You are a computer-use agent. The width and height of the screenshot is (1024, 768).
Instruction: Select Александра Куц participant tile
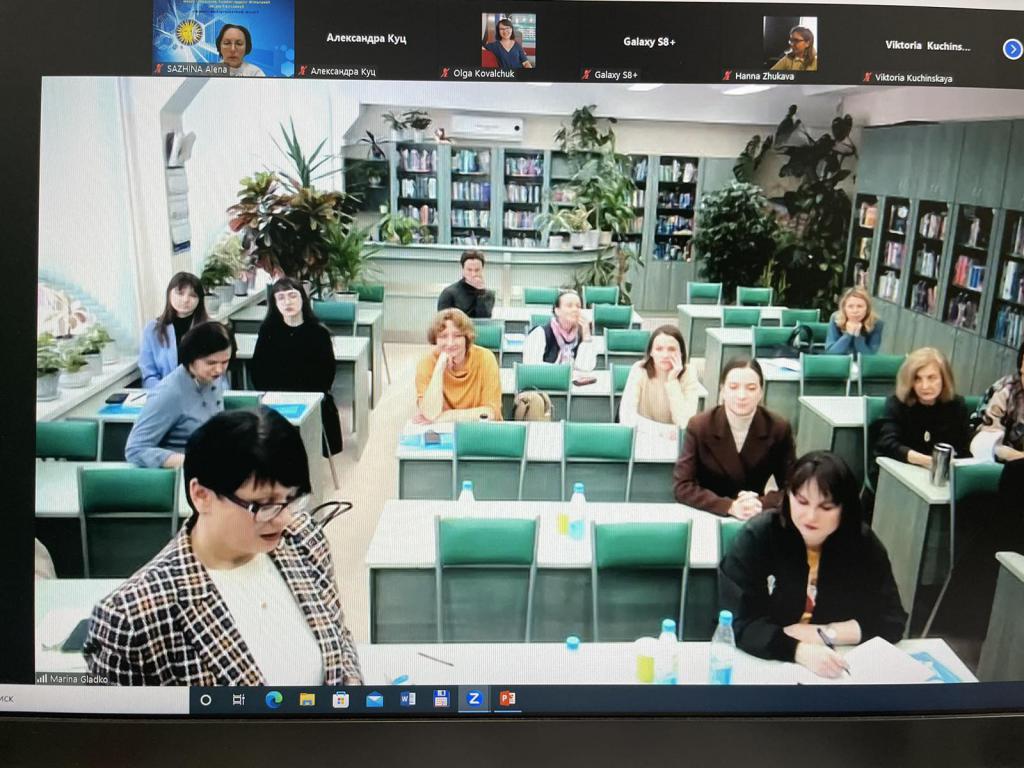point(366,39)
